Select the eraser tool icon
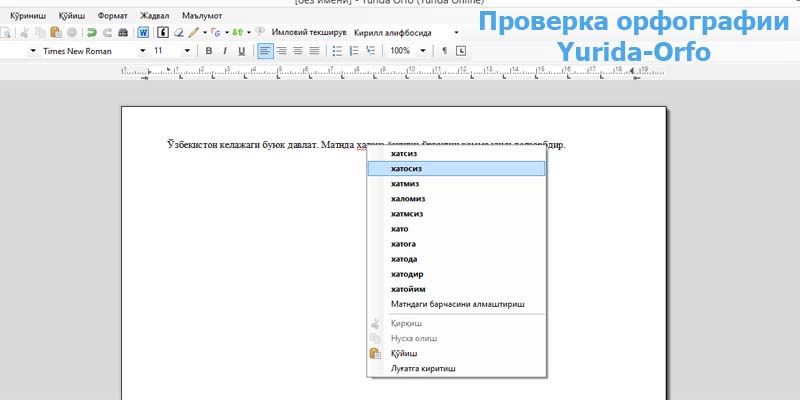Screen dimensions: 800x400 pos(179,33)
